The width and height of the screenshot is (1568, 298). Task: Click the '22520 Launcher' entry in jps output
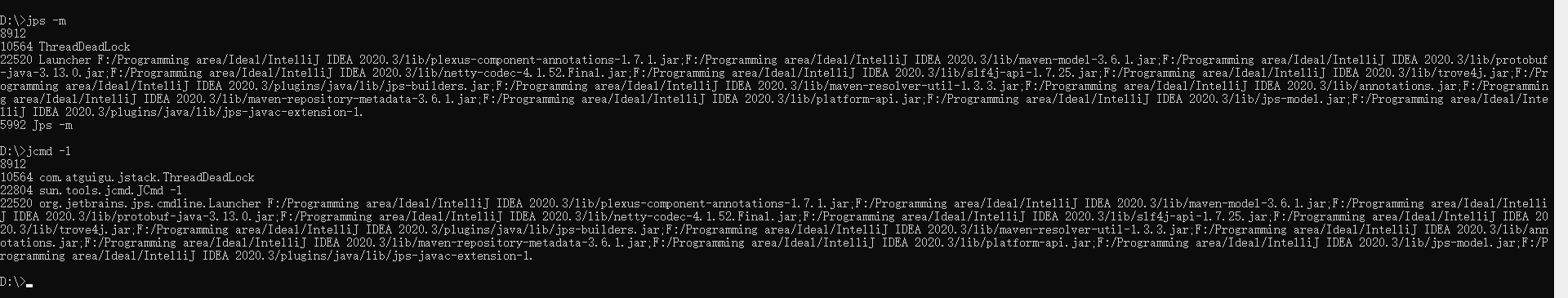[x=46, y=60]
